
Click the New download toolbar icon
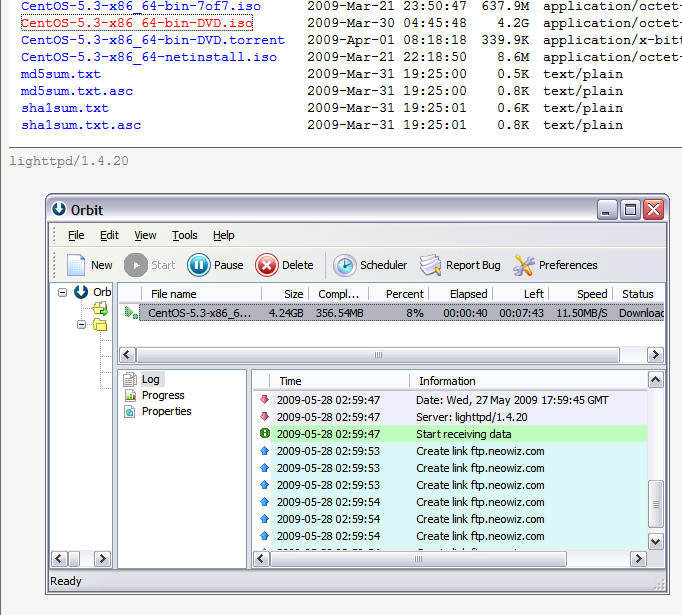[76, 265]
